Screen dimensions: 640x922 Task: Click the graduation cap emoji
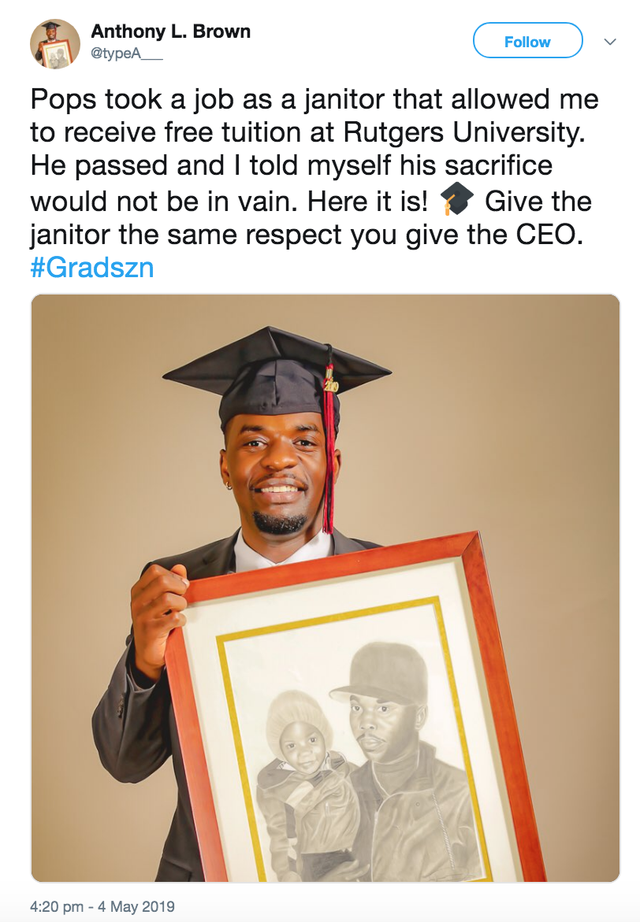click(x=456, y=200)
